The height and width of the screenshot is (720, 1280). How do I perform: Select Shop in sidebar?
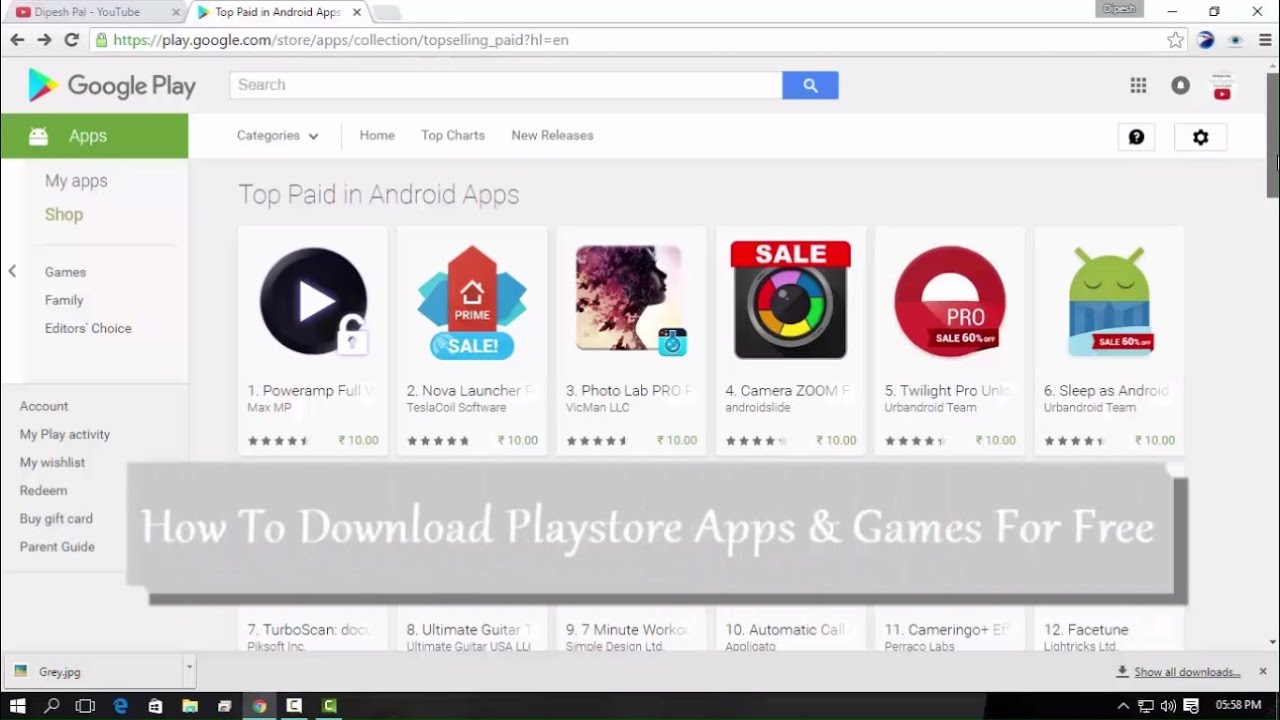64,215
